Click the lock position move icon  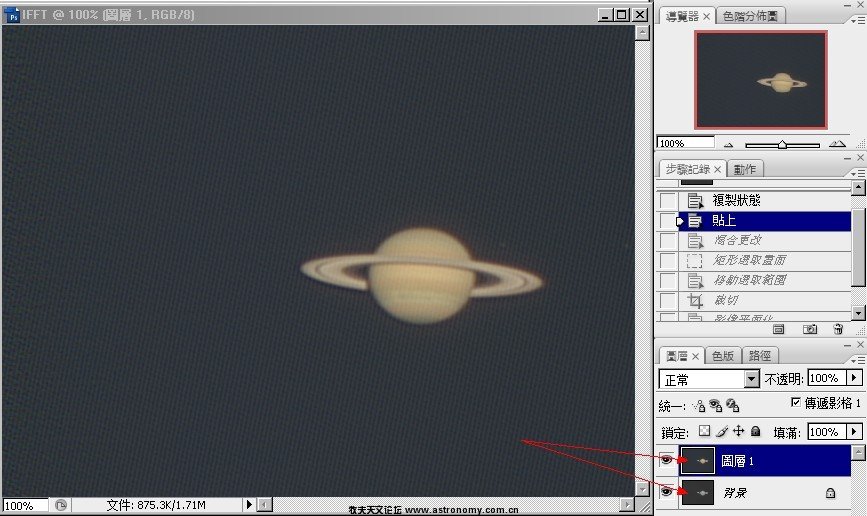[x=738, y=432]
